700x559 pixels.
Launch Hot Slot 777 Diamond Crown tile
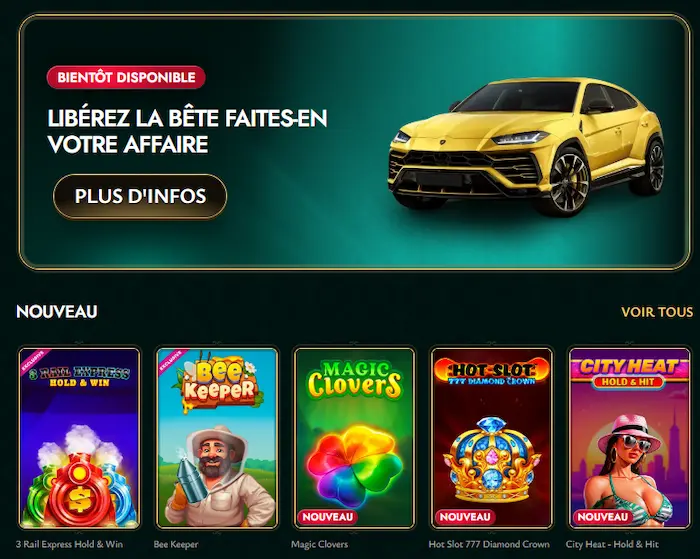pyautogui.click(x=492, y=438)
